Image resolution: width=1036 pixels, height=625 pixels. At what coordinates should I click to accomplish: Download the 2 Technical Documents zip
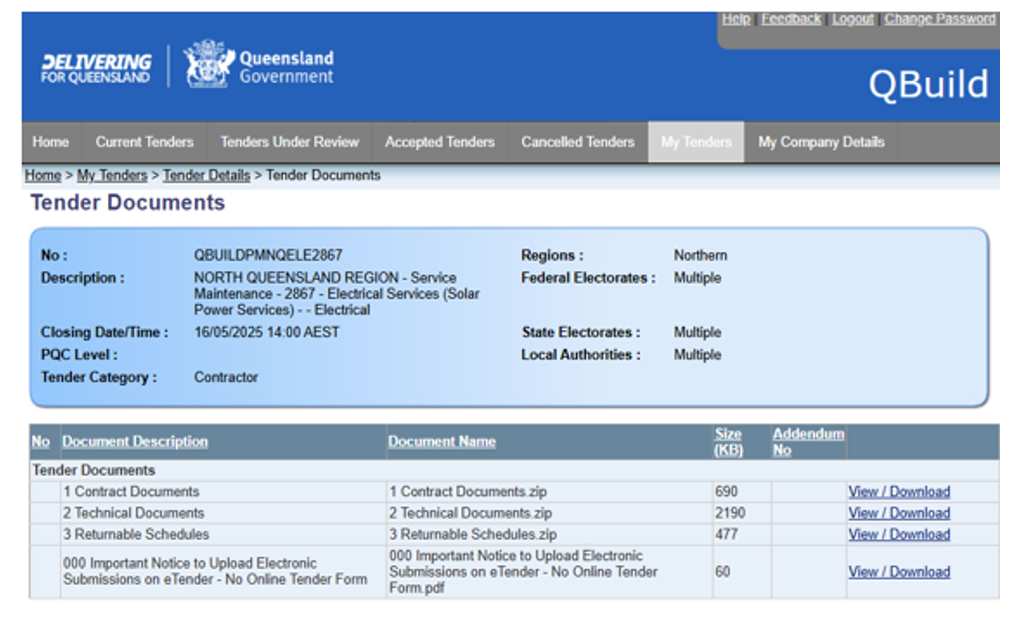click(x=898, y=513)
